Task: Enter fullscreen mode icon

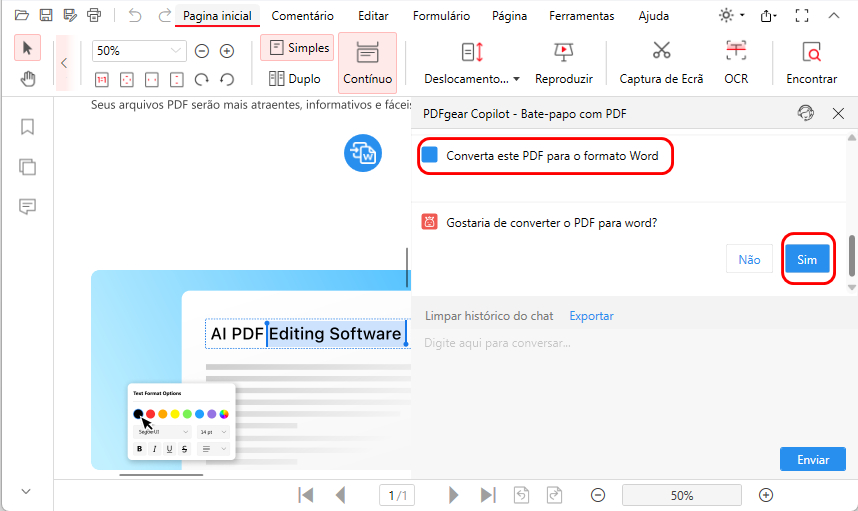Action: (802, 15)
